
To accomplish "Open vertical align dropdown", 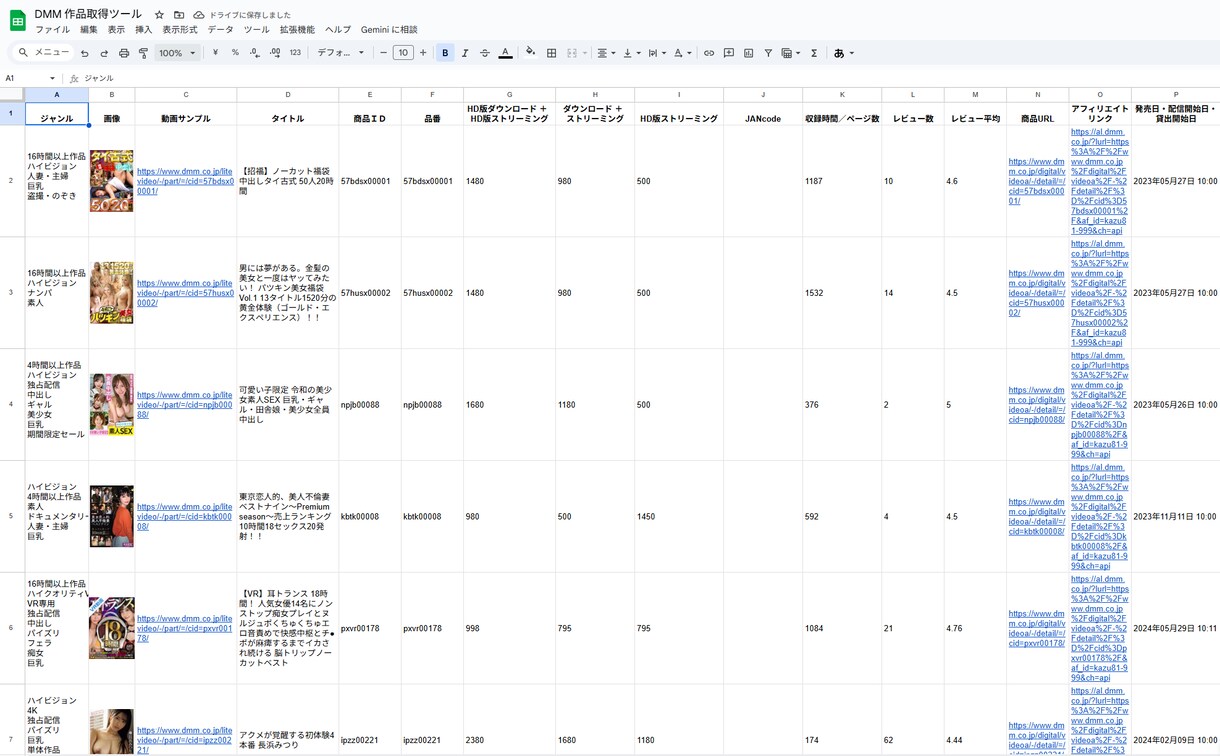I will (632, 53).
